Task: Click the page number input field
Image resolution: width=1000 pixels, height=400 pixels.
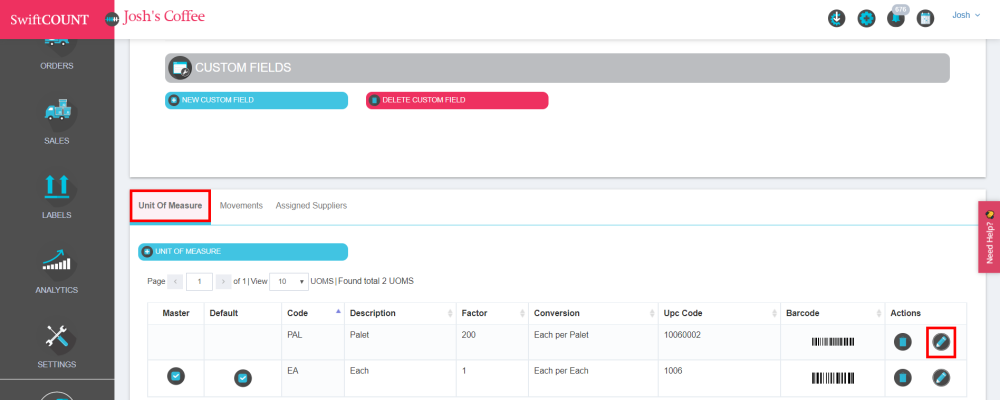Action: pos(199,282)
